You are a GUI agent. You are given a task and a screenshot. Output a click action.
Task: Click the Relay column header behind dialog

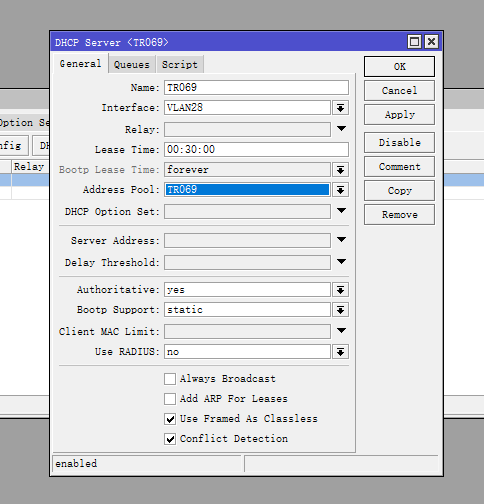click(x=30, y=167)
